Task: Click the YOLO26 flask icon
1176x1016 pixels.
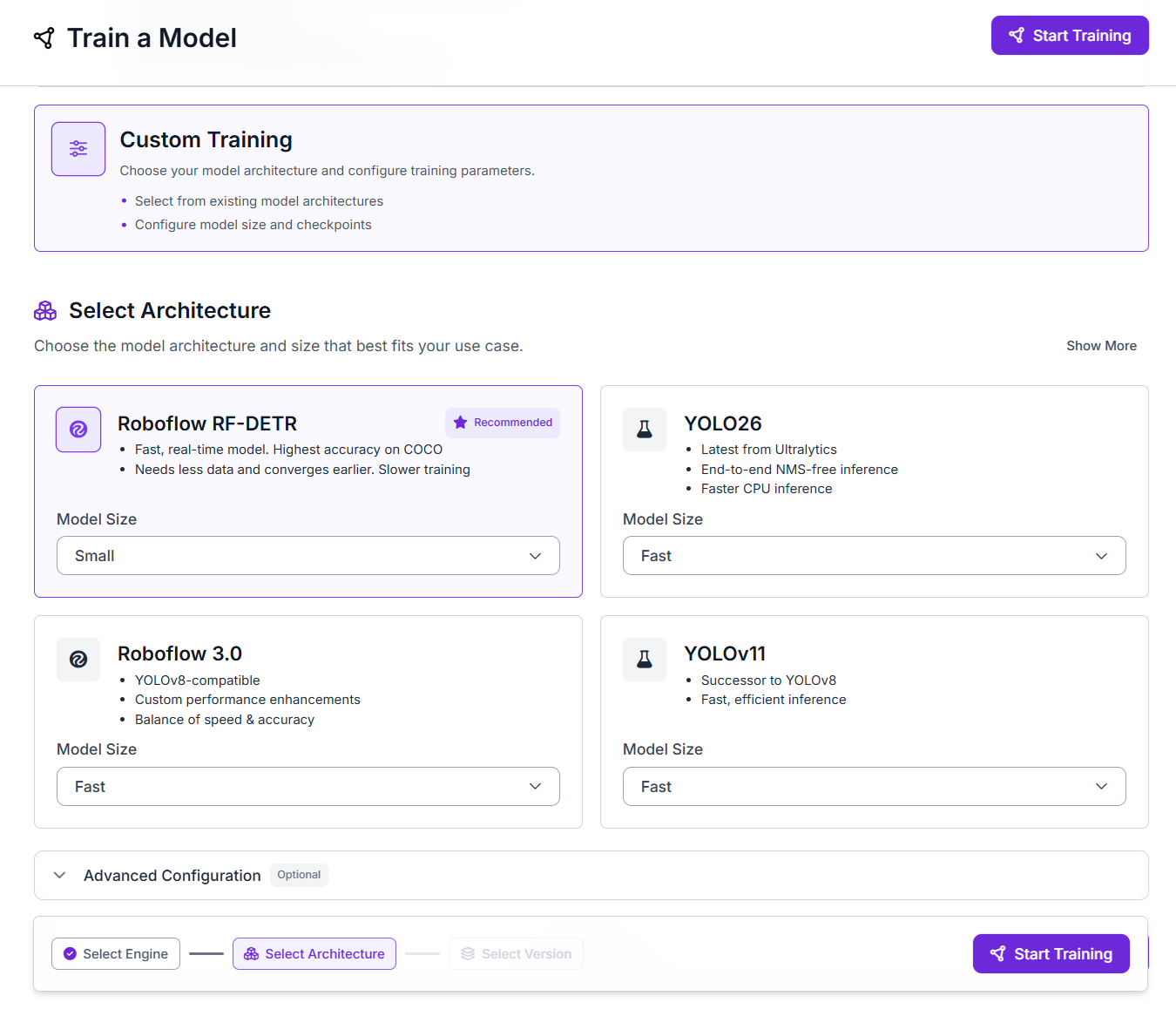Action: click(645, 430)
